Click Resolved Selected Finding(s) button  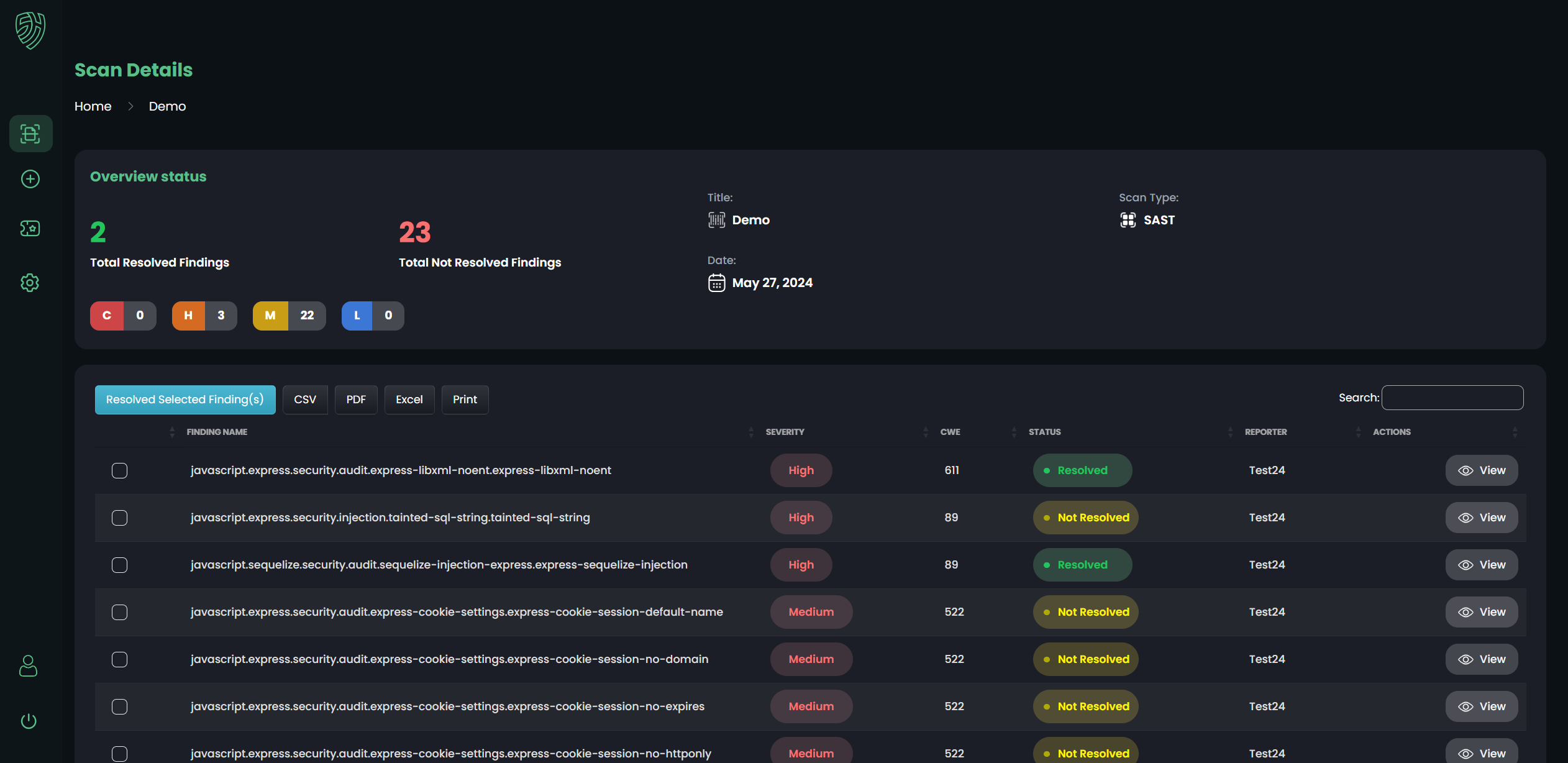coord(185,400)
